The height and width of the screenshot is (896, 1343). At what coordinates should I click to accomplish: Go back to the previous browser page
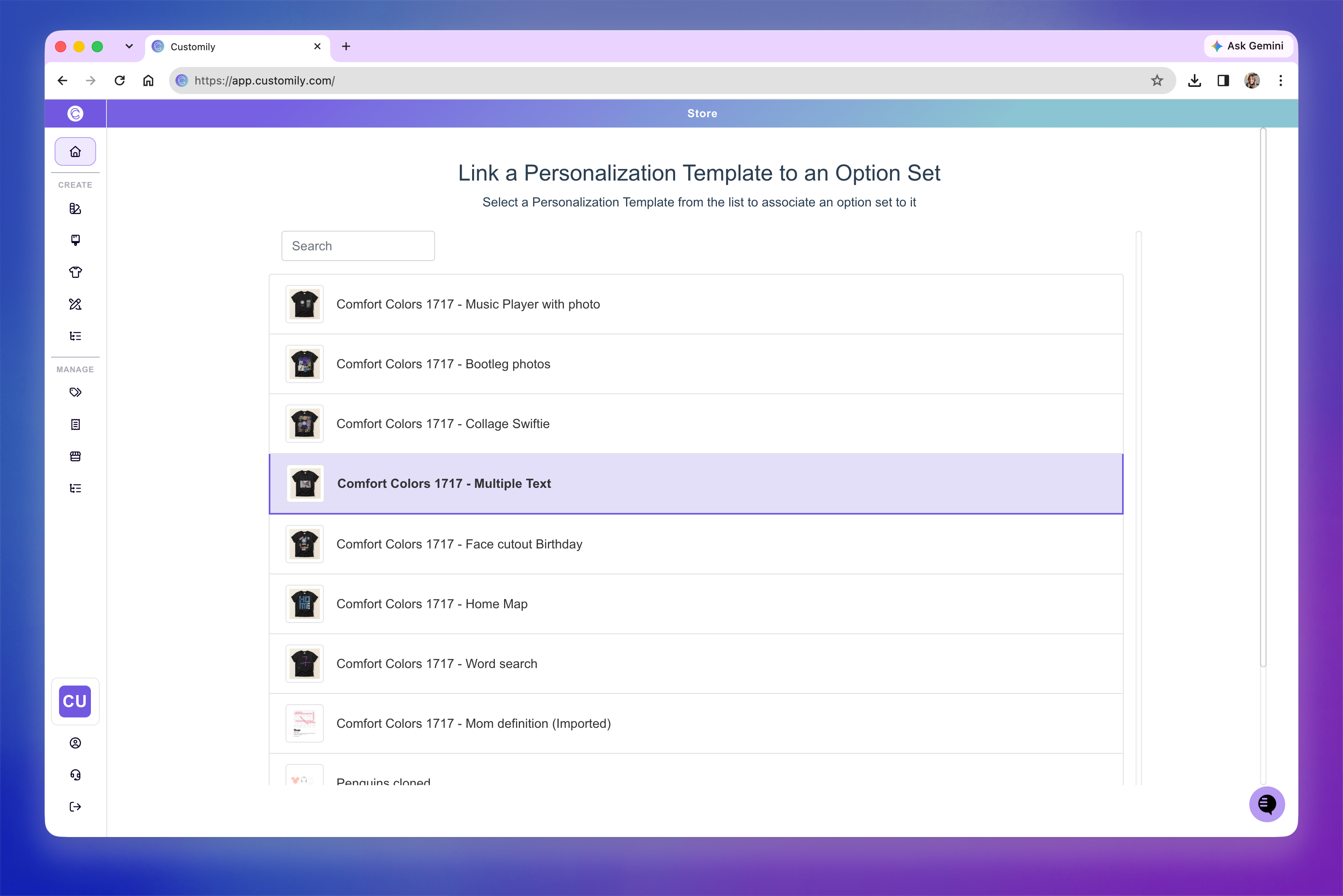click(62, 81)
